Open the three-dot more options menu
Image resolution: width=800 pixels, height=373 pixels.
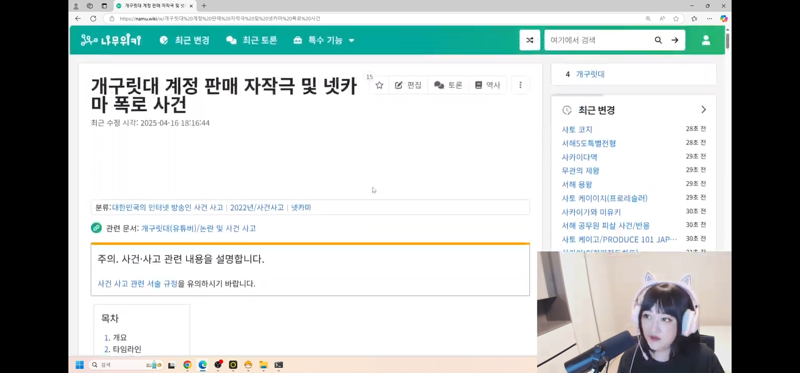[x=520, y=85]
